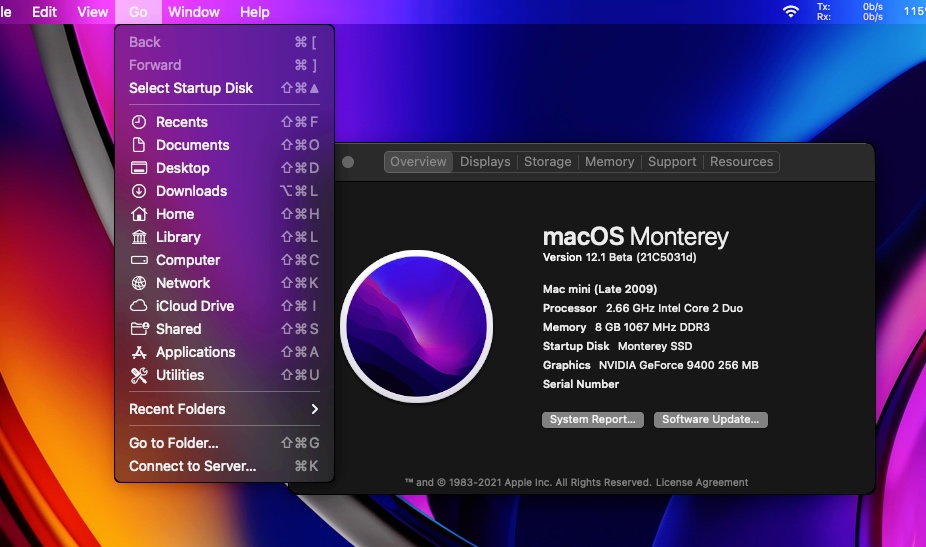926x547 pixels.
Task: Click the Recents clock icon
Action: point(139,122)
